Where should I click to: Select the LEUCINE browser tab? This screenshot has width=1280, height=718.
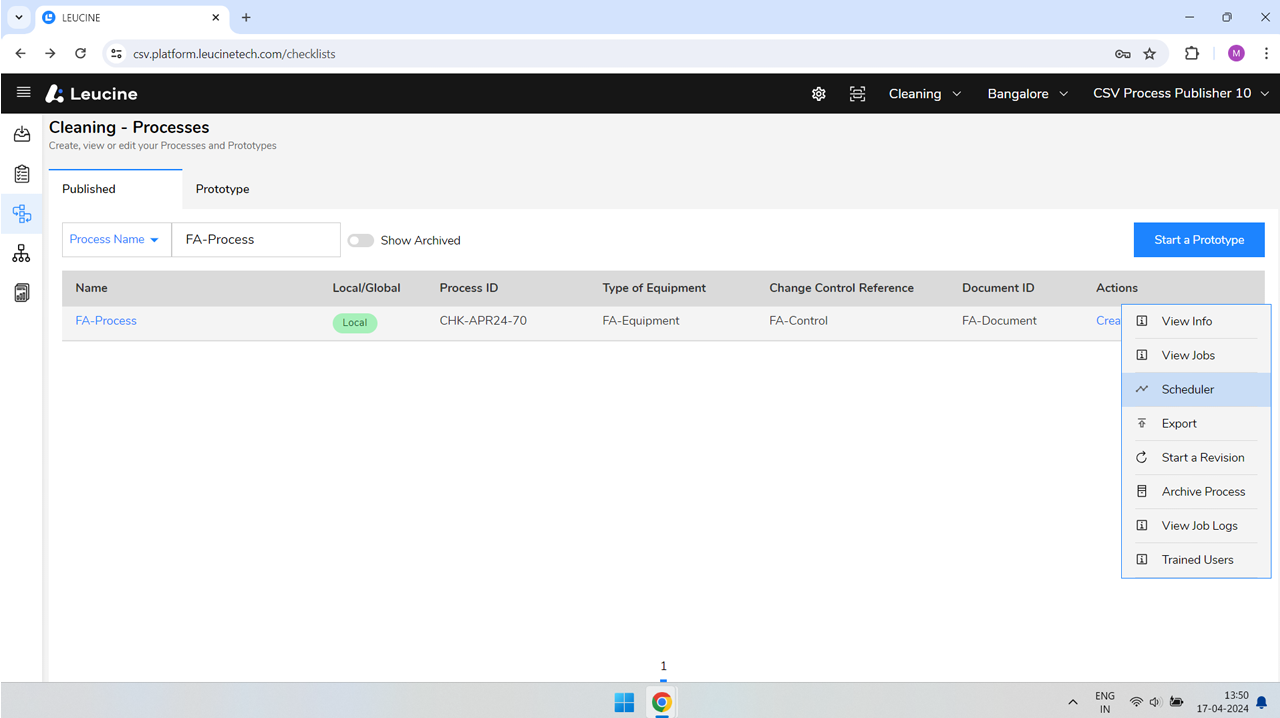[132, 18]
